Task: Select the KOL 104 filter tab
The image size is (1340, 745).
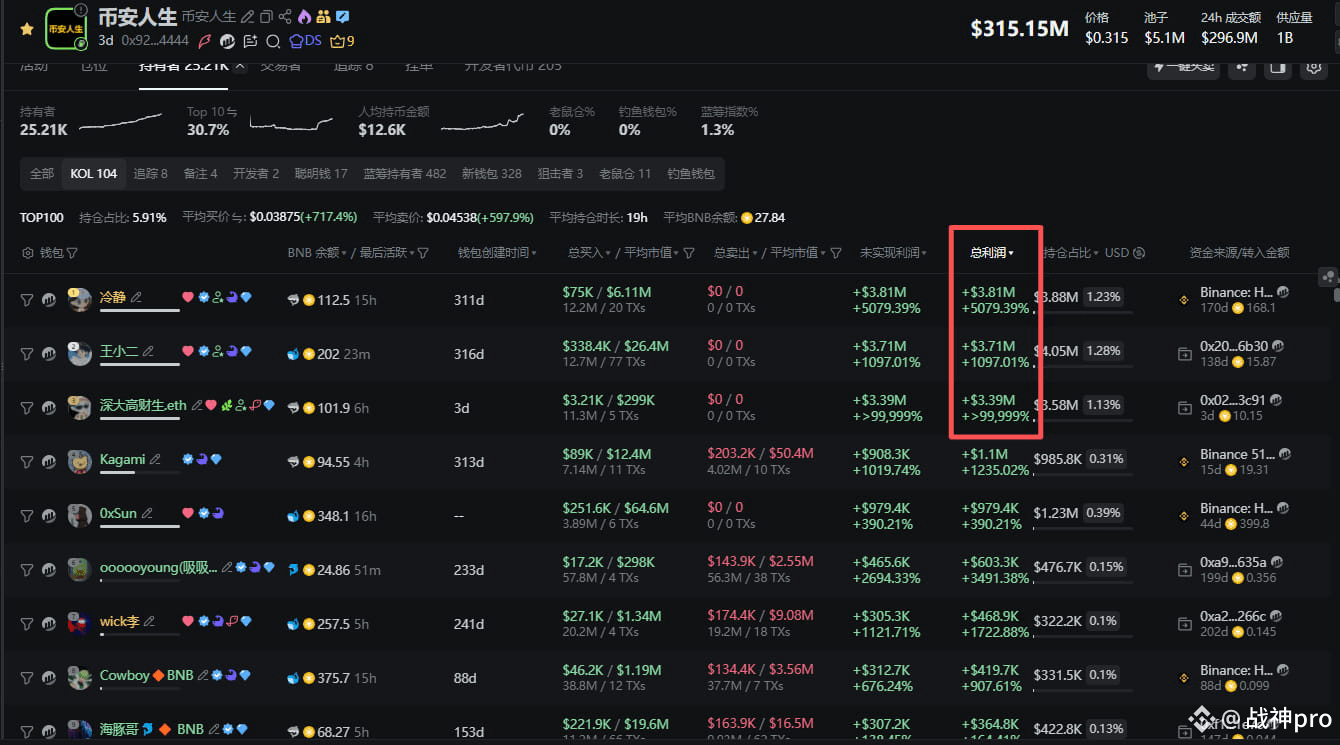Action: [x=93, y=173]
